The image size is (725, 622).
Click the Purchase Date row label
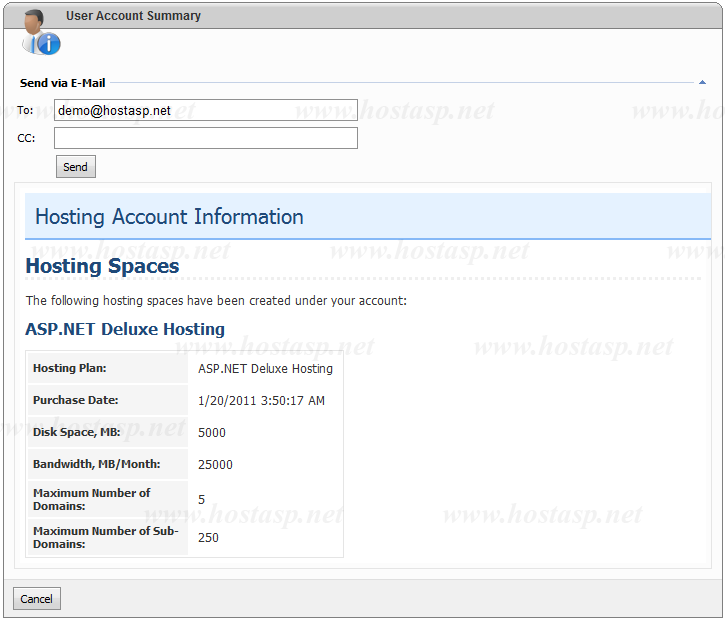click(76, 400)
